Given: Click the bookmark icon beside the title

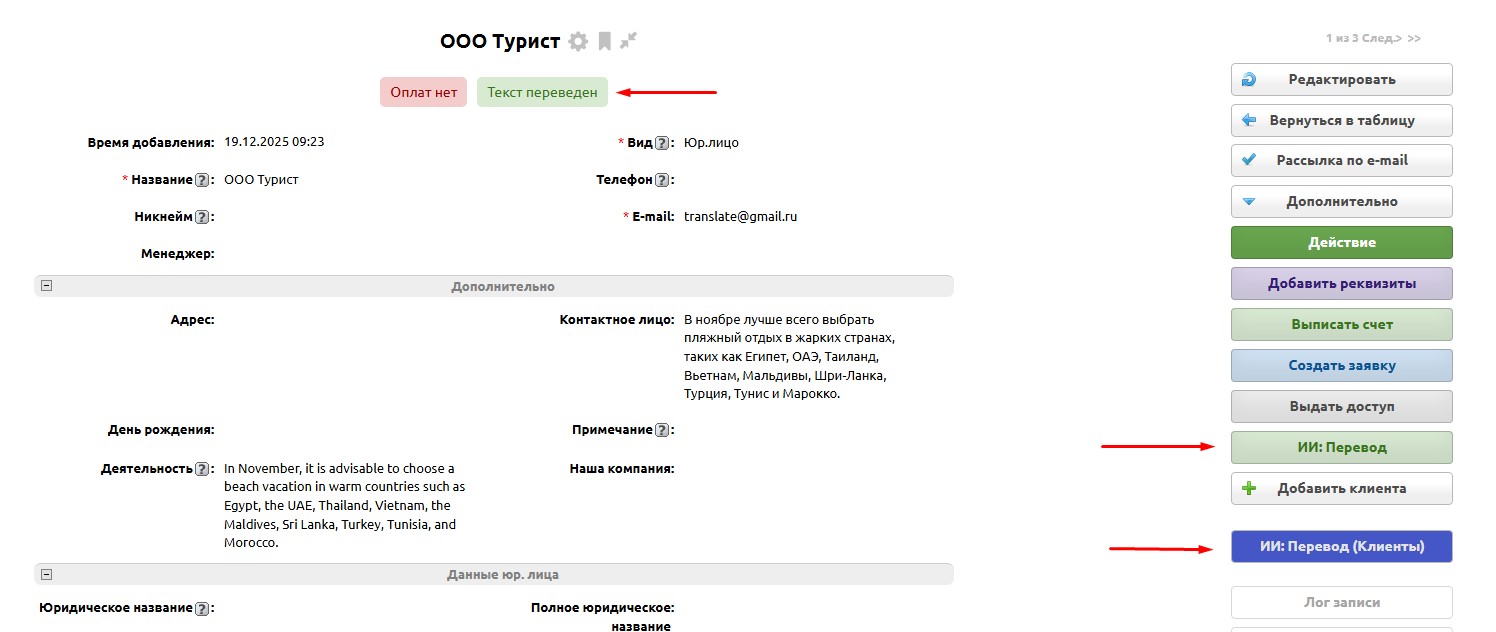Looking at the screenshot, I should point(604,41).
